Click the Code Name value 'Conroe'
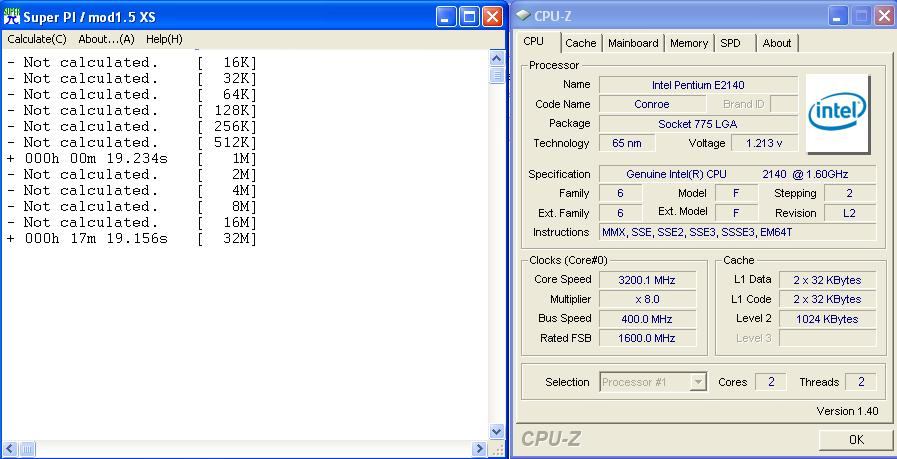 click(x=652, y=104)
